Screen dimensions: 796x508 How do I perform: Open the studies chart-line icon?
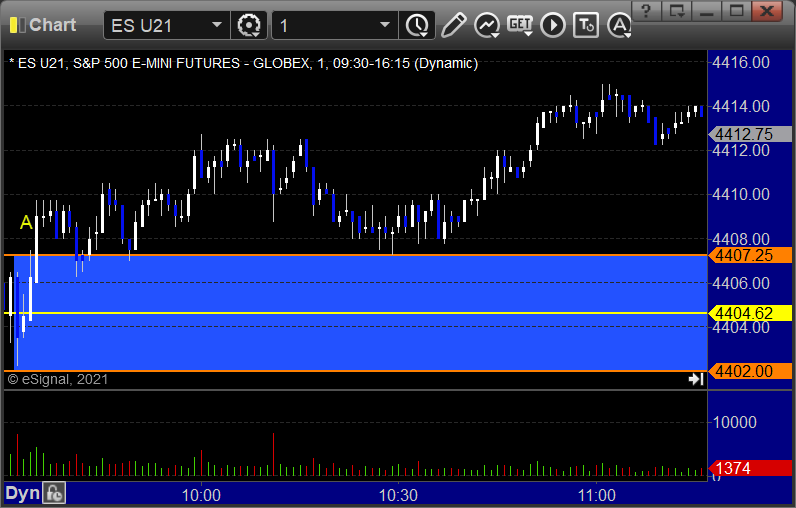487,25
